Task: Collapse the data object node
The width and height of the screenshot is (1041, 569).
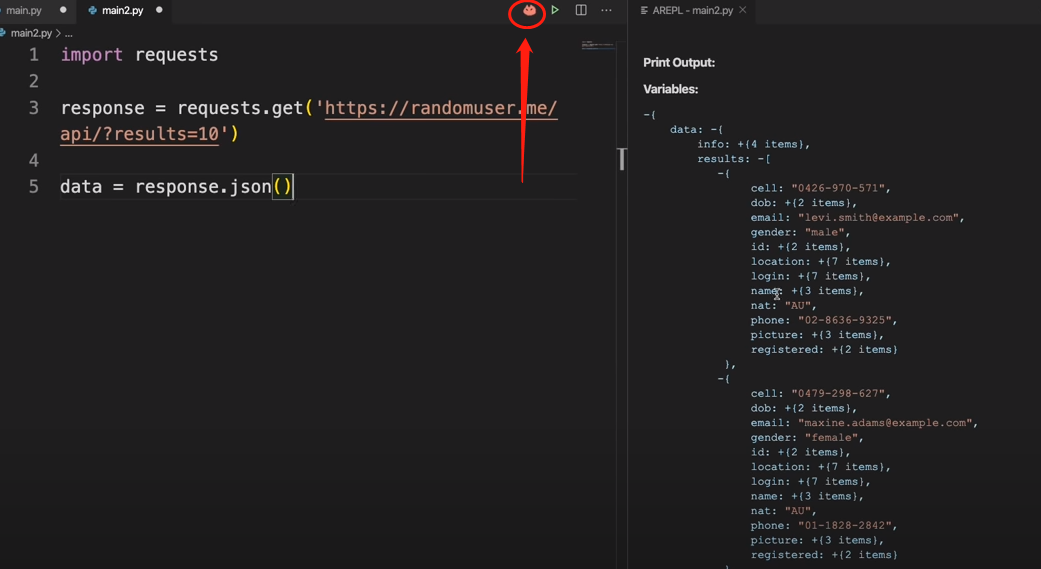Action: (x=713, y=129)
